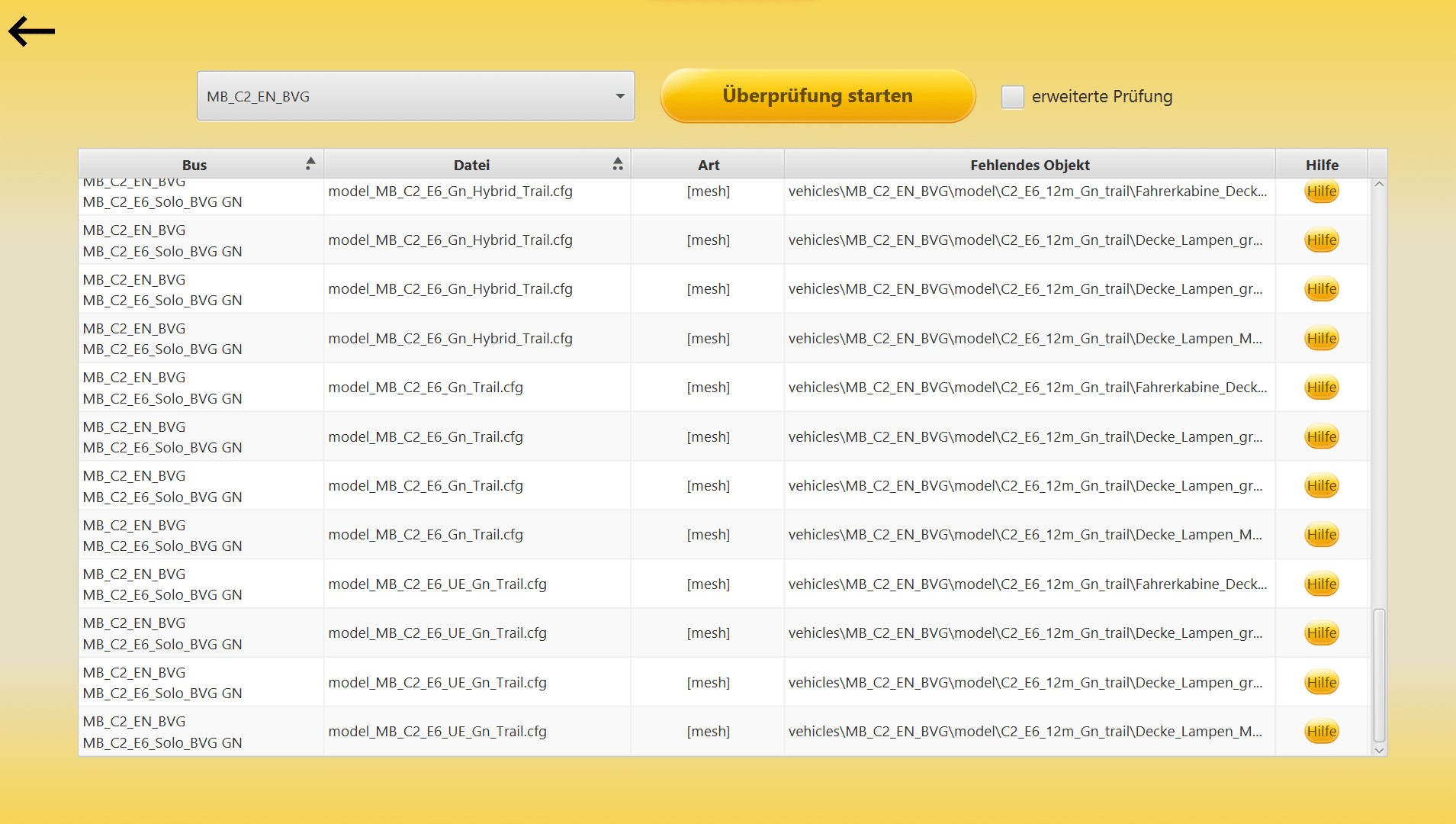Click Hilfe for UE_Gn_Trail Fahrerkabine row
The height and width of the screenshot is (824, 1456).
pyautogui.click(x=1322, y=584)
